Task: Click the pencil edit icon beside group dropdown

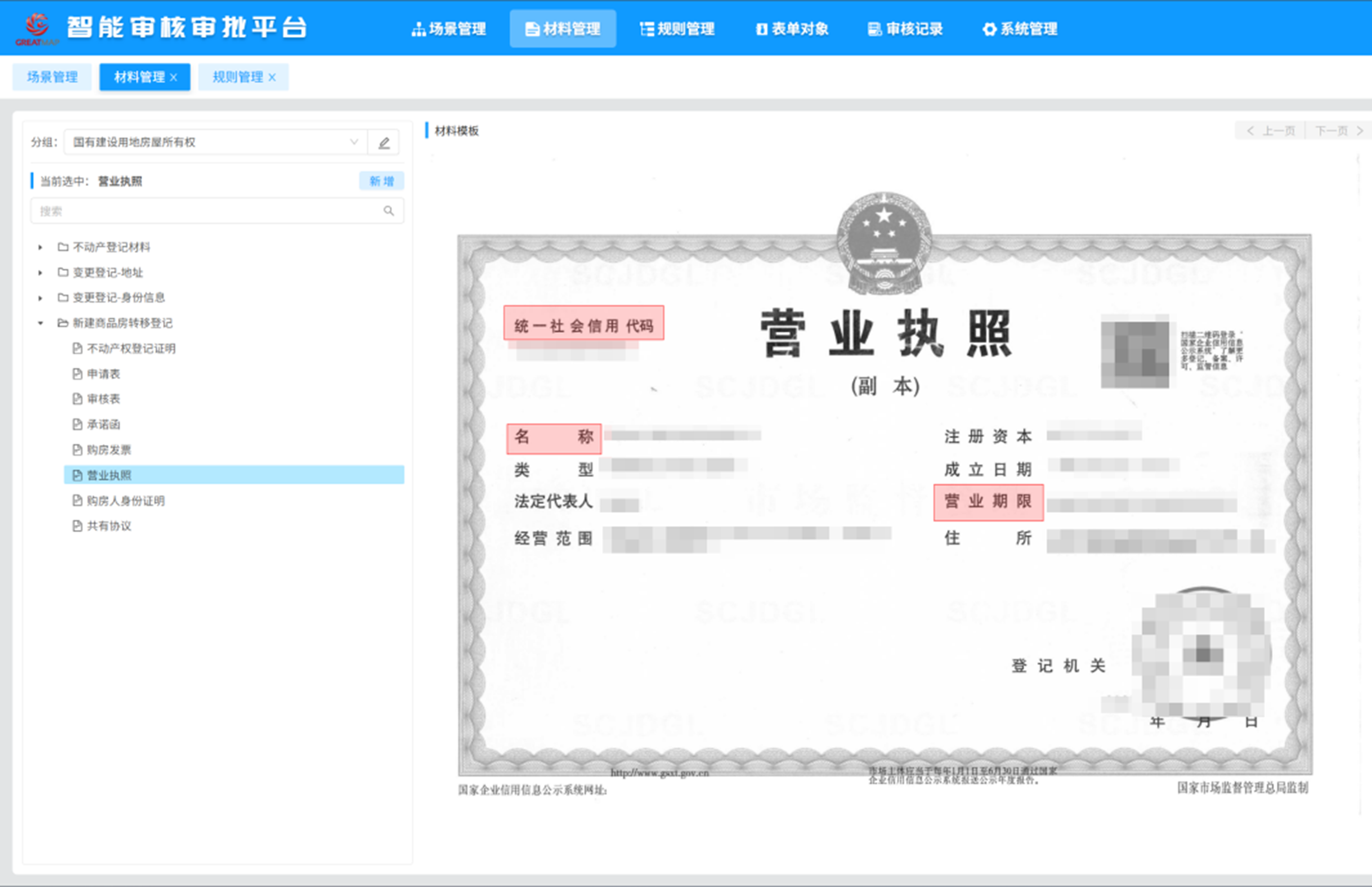Action: point(384,143)
